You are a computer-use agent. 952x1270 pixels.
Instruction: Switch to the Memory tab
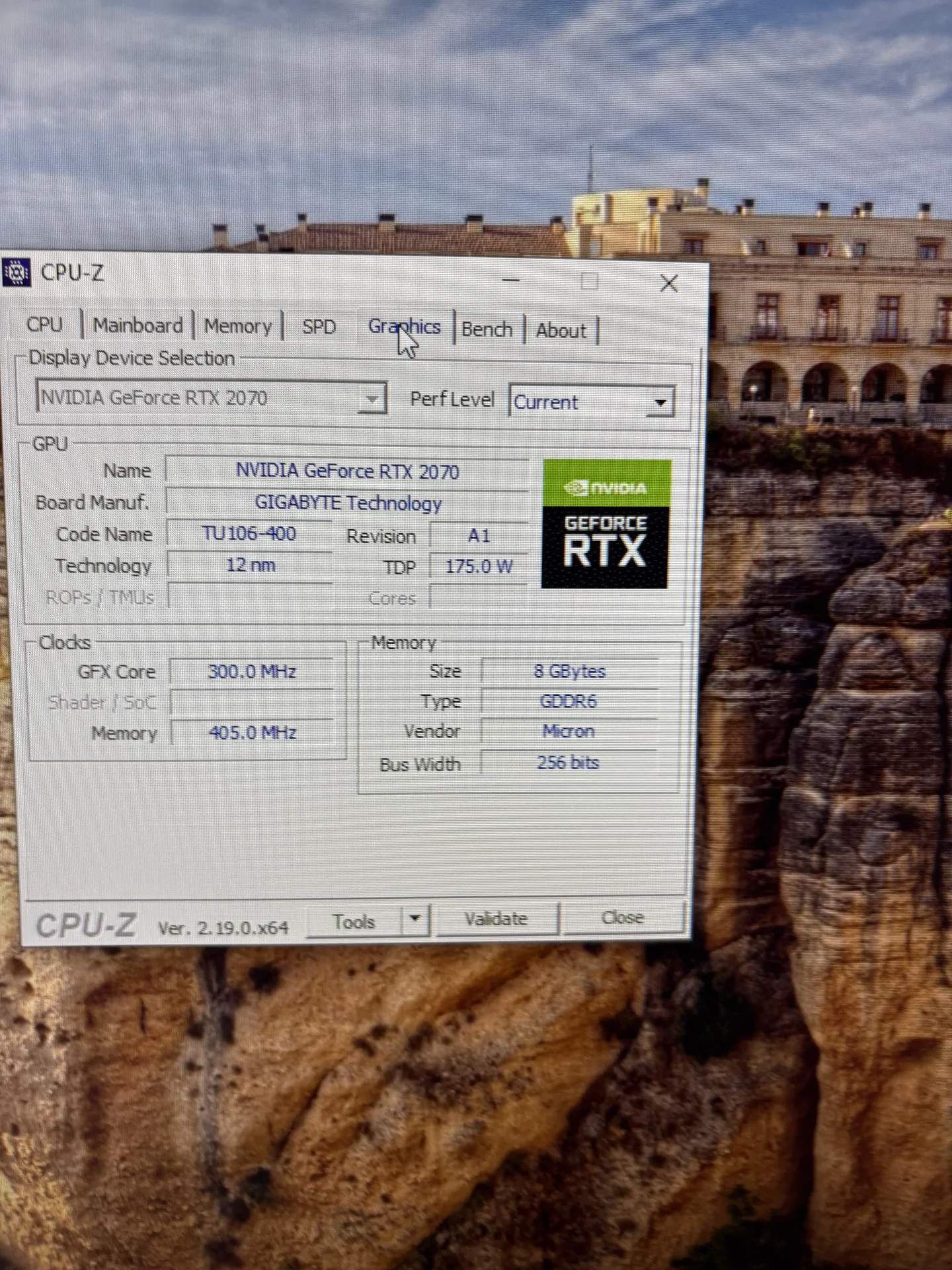click(x=238, y=326)
